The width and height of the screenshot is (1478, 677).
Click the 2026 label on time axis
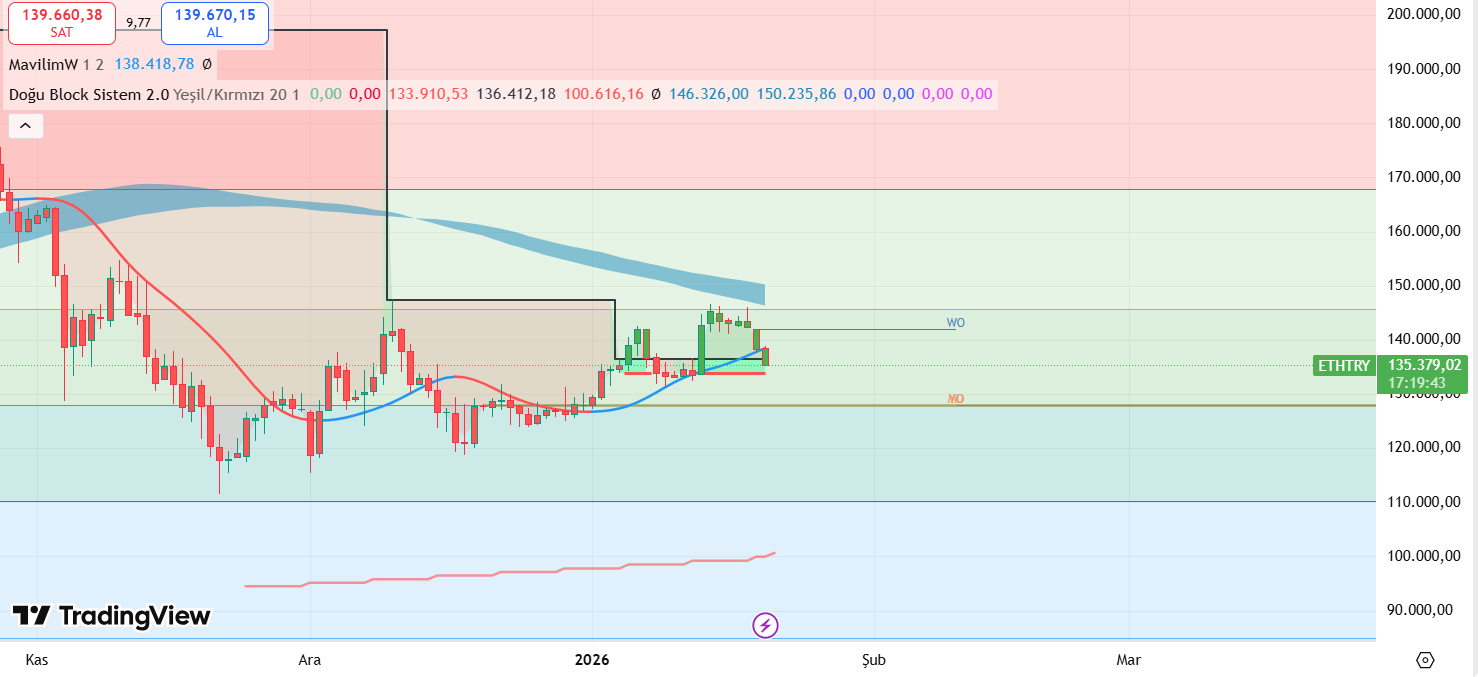(592, 660)
